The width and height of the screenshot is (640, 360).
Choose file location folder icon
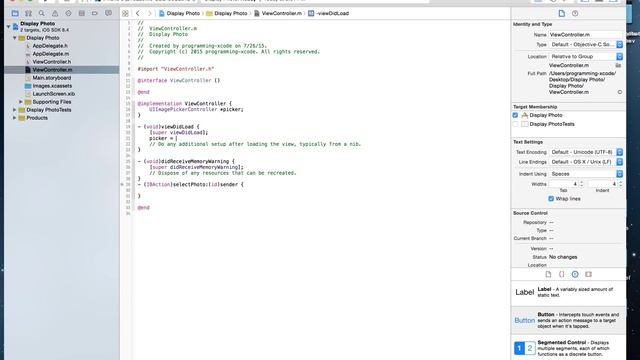click(x=618, y=65)
